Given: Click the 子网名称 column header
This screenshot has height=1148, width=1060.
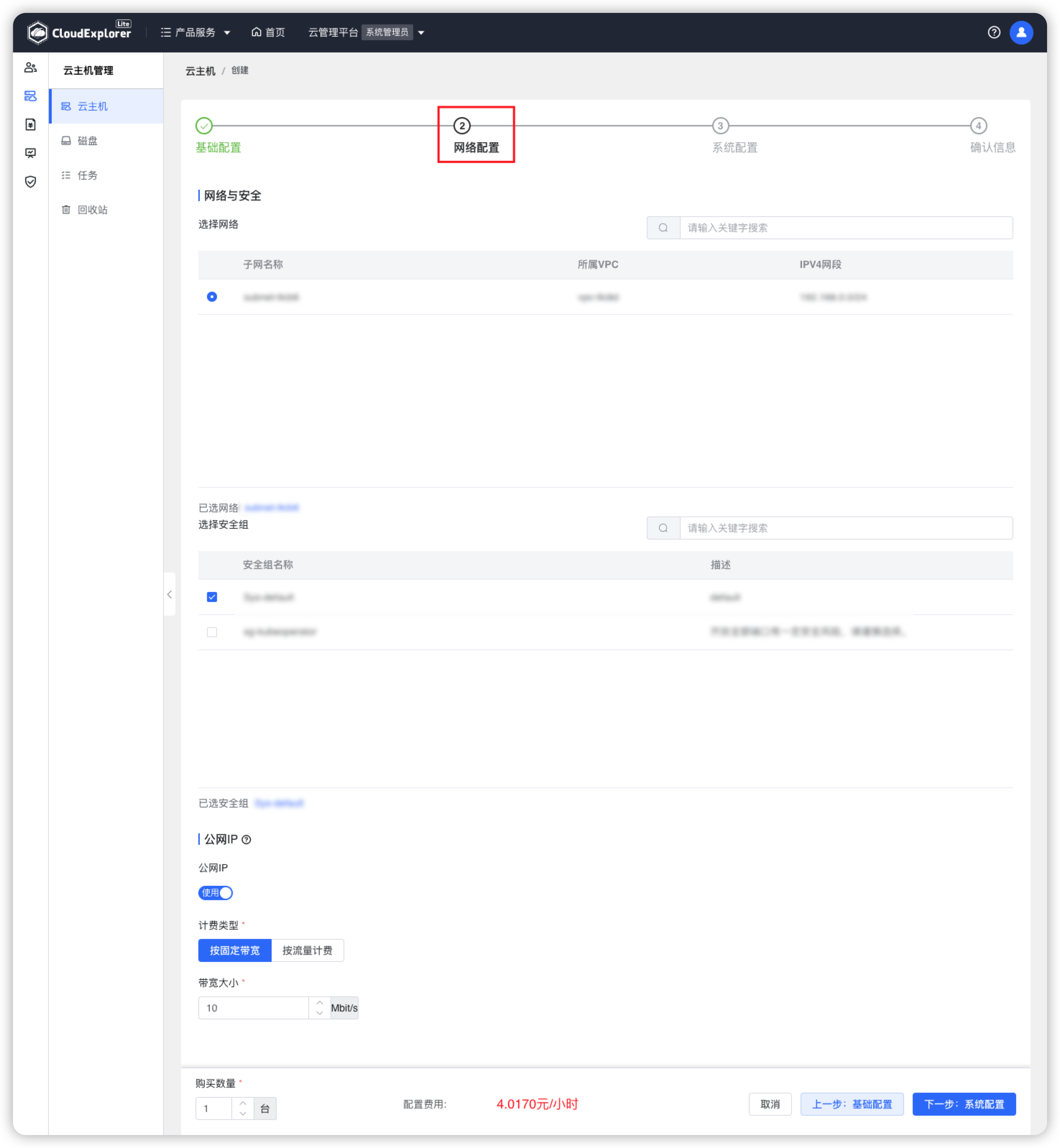Looking at the screenshot, I should 263,264.
